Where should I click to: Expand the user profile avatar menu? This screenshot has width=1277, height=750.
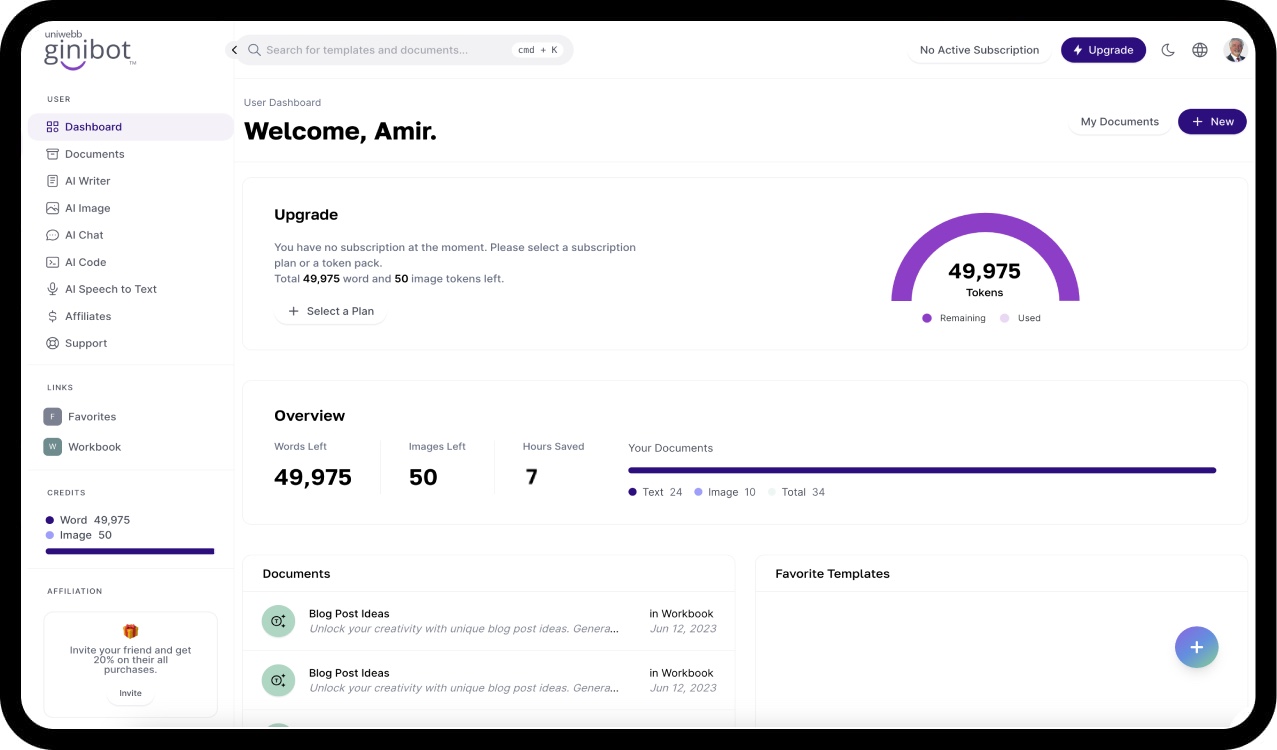point(1235,49)
